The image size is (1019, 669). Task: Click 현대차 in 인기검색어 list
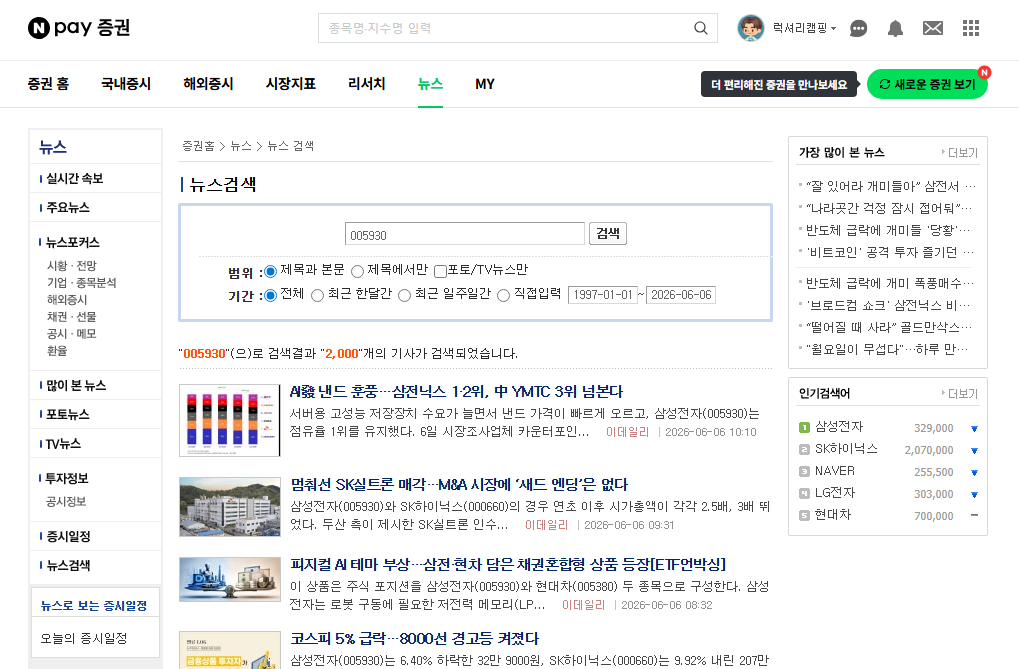tap(832, 515)
